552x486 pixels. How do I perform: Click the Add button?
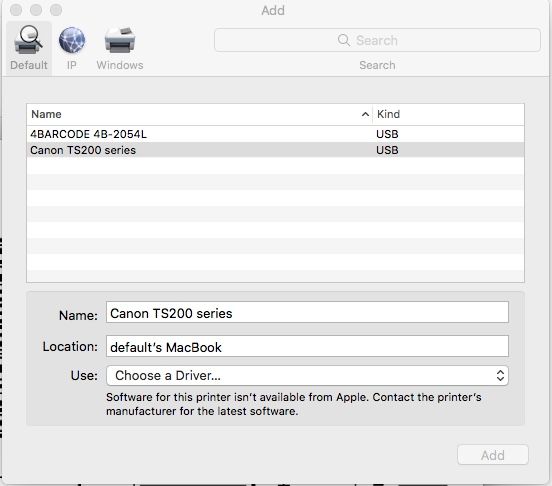(493, 455)
